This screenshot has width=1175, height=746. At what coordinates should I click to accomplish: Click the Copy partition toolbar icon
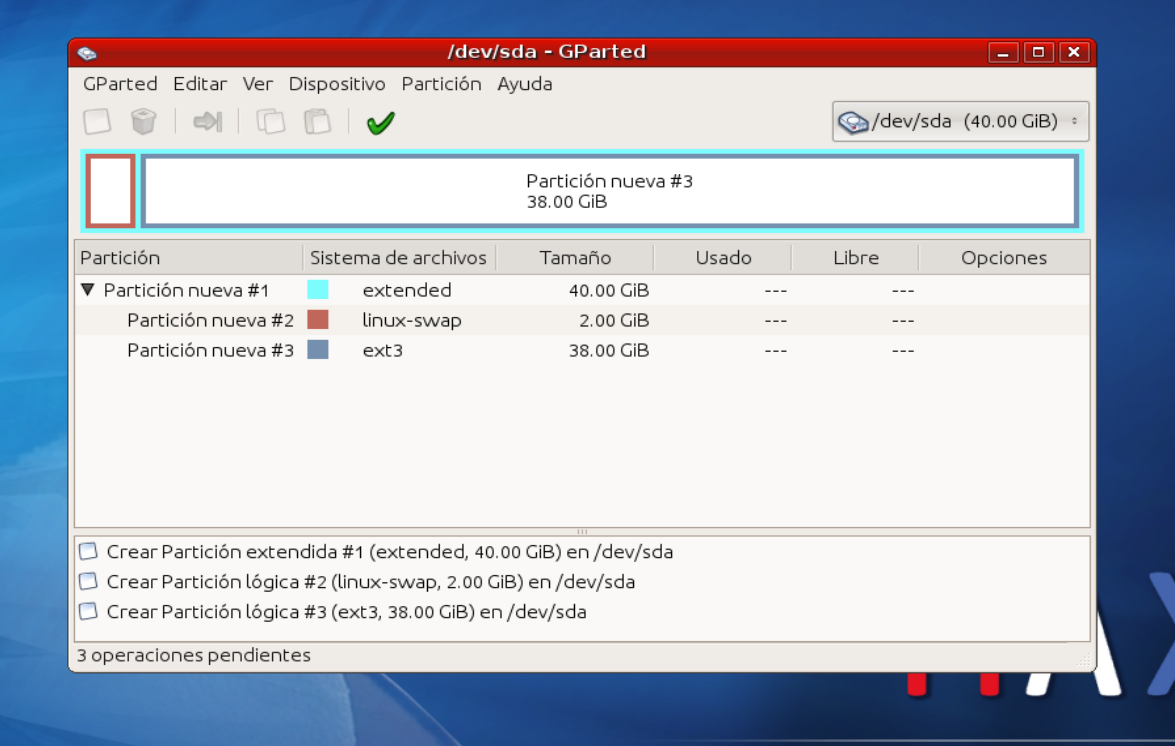271,121
